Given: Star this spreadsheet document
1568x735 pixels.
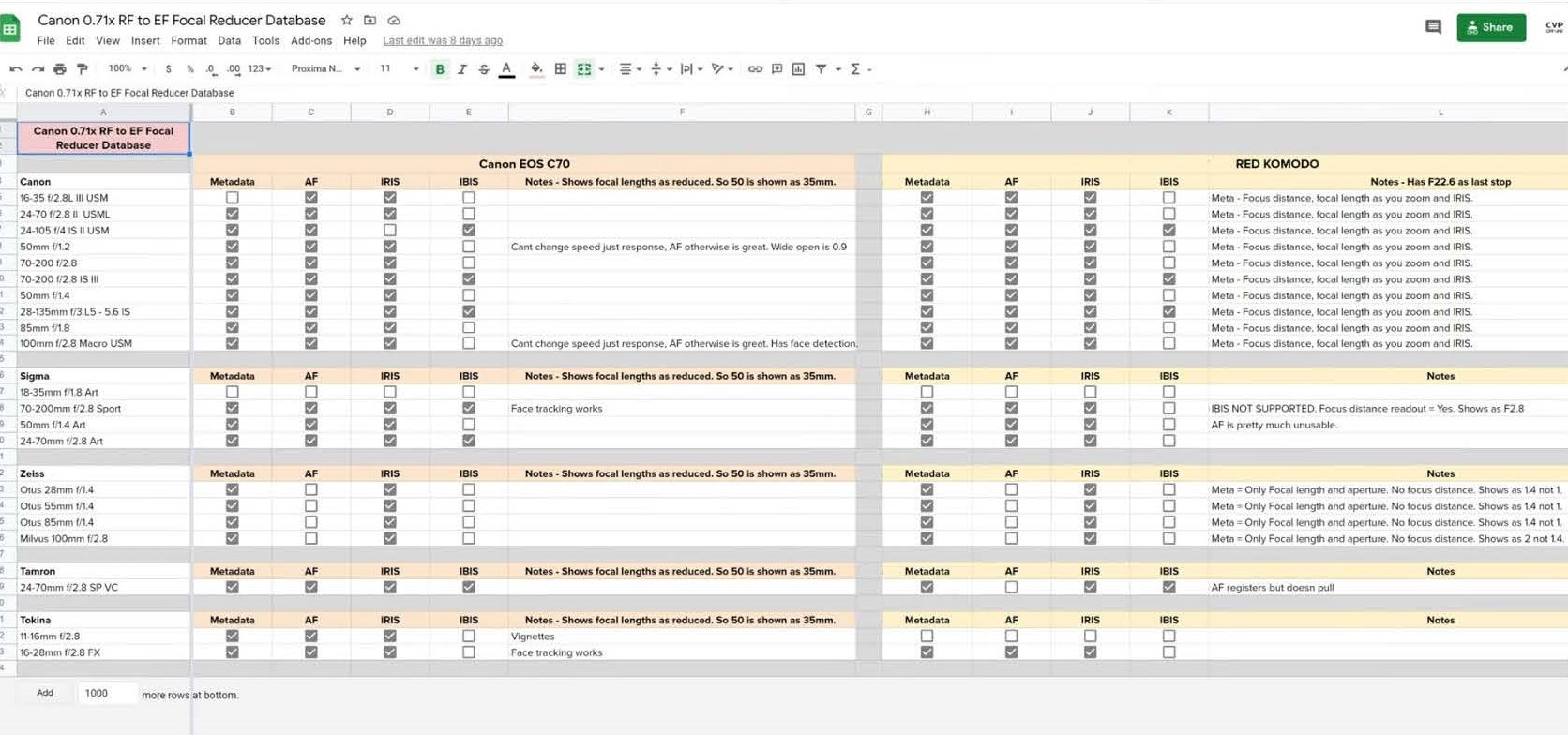Looking at the screenshot, I should tap(347, 21).
